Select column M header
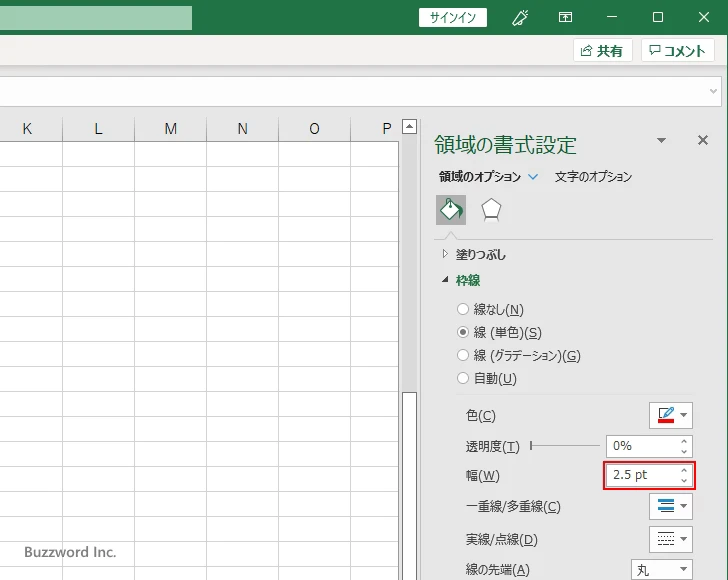728x580 pixels. tap(170, 129)
